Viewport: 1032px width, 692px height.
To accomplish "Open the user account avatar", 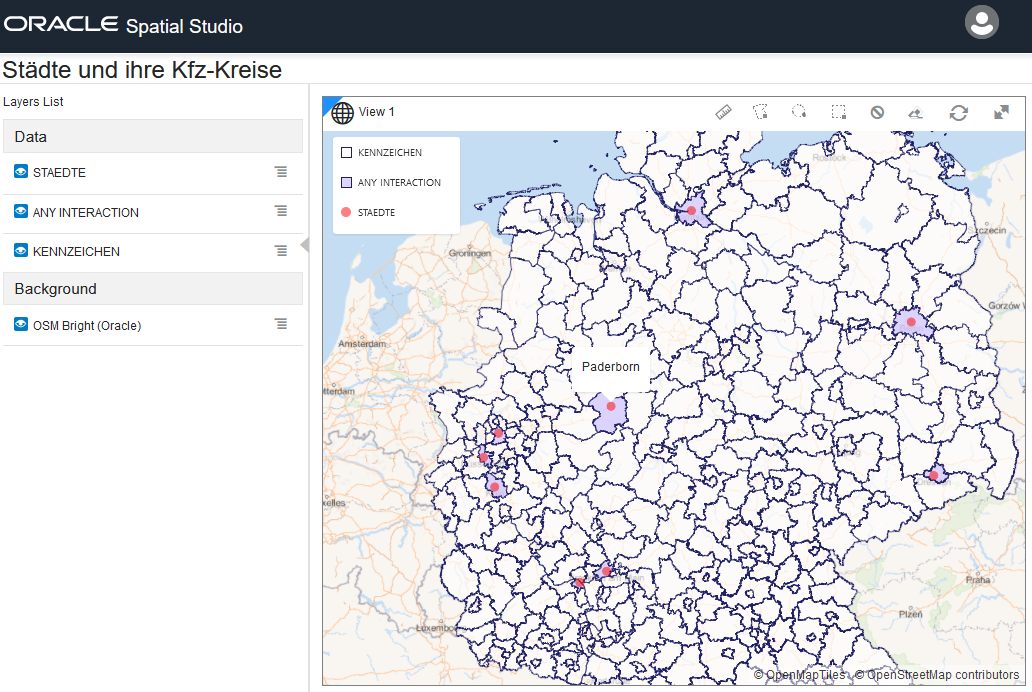I will click(981, 22).
